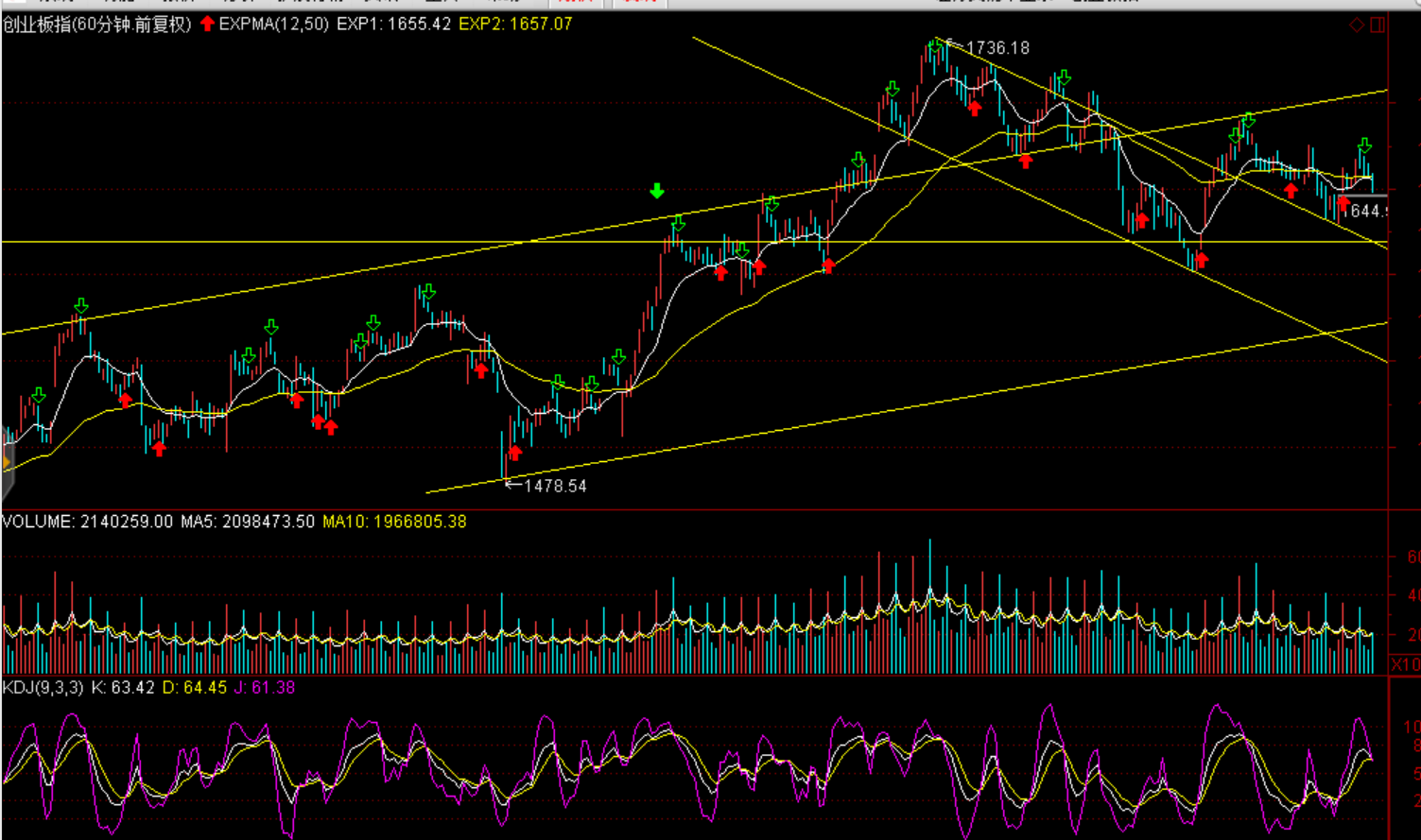Click the arrow pointing to 1478.54 low
1421x840 pixels.
[513, 485]
